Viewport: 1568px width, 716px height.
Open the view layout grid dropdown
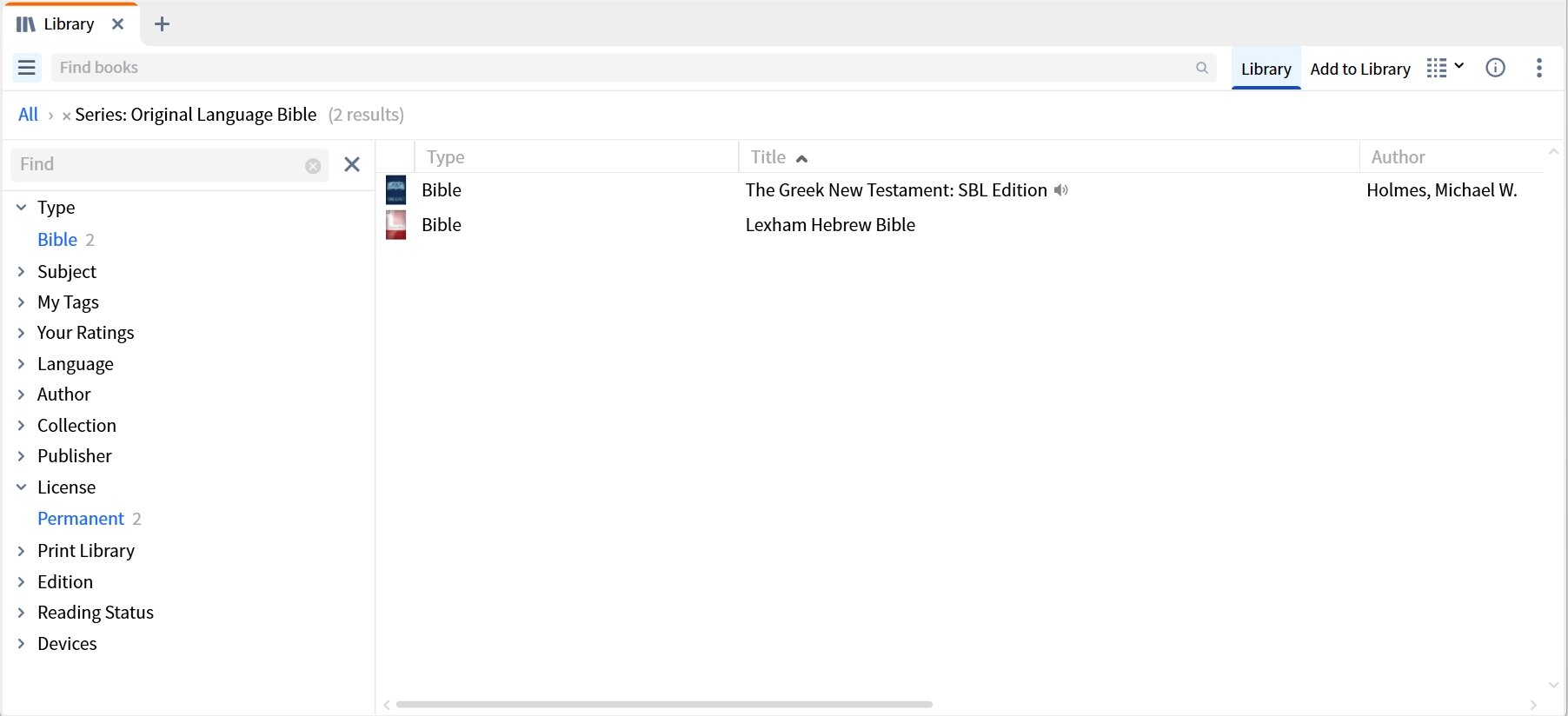(1445, 68)
